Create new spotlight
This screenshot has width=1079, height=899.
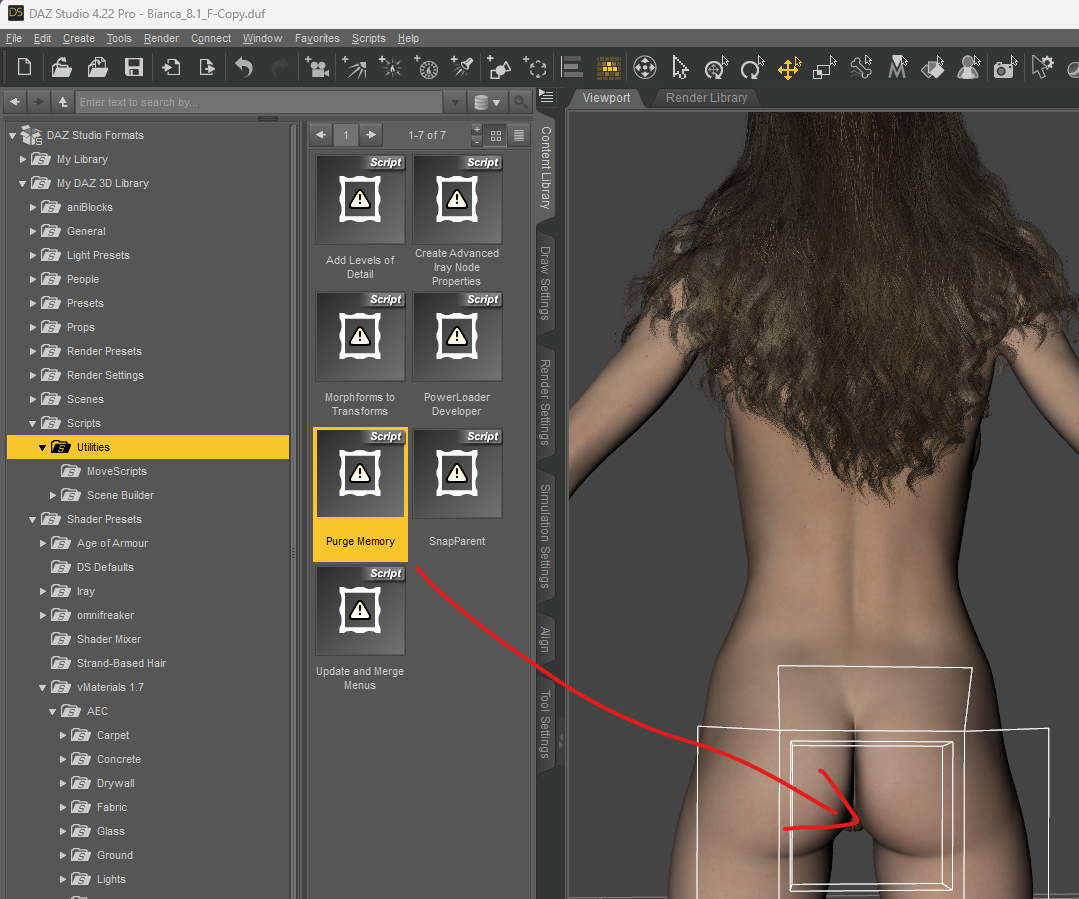[x=462, y=67]
